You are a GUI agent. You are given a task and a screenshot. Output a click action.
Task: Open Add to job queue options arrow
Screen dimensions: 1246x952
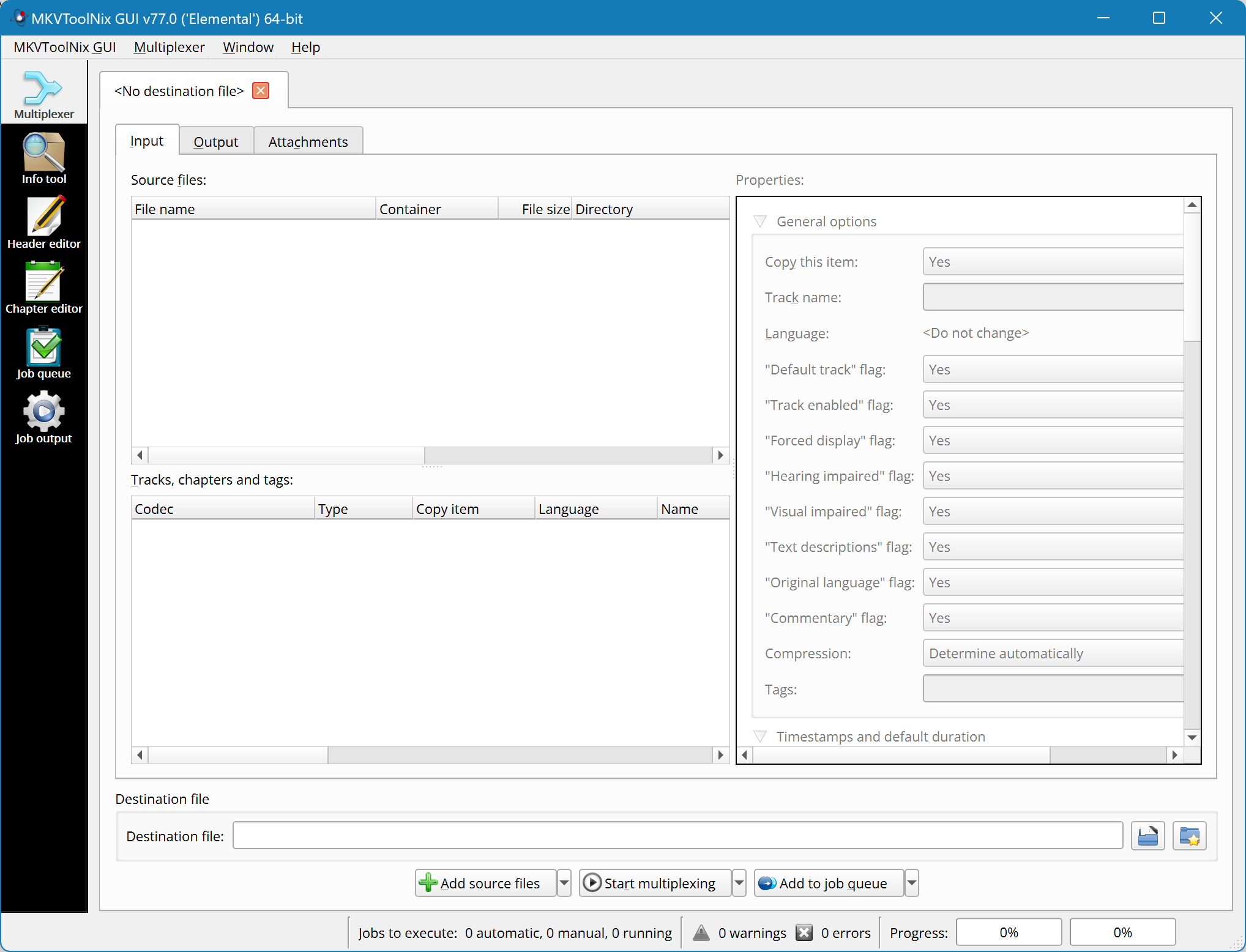coord(911,883)
